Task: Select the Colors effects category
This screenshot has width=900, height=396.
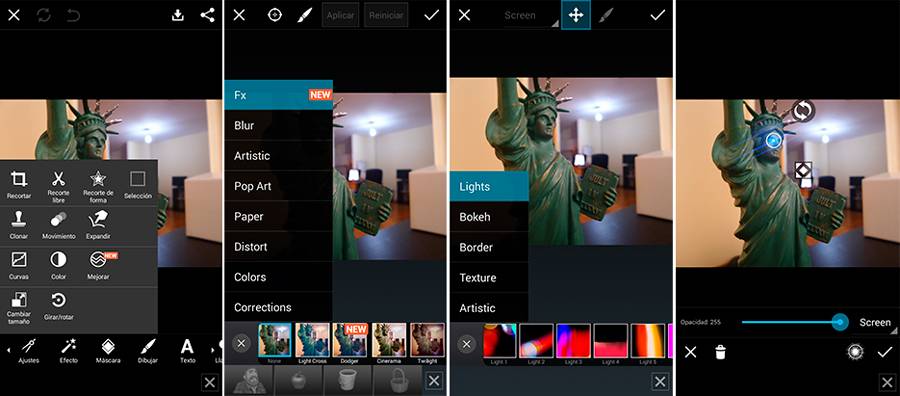Action: (x=278, y=277)
